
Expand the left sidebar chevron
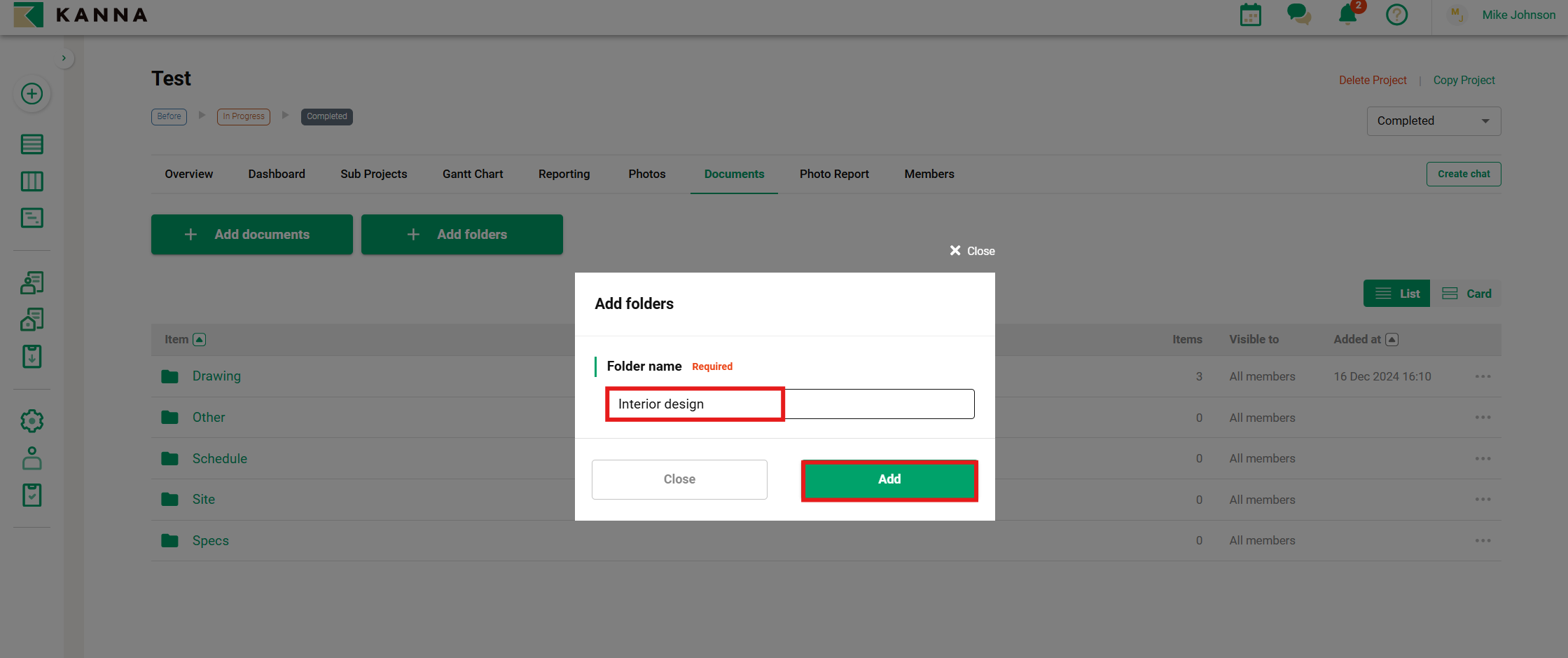[64, 58]
